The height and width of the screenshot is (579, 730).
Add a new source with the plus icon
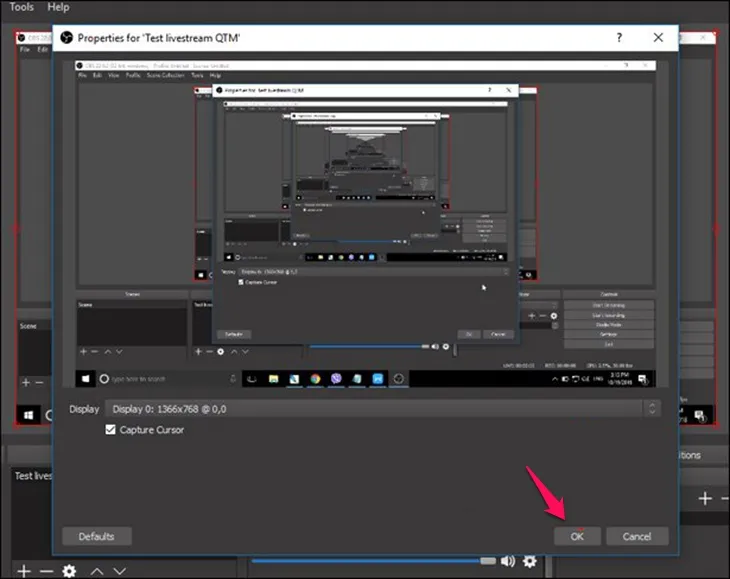tap(24, 571)
